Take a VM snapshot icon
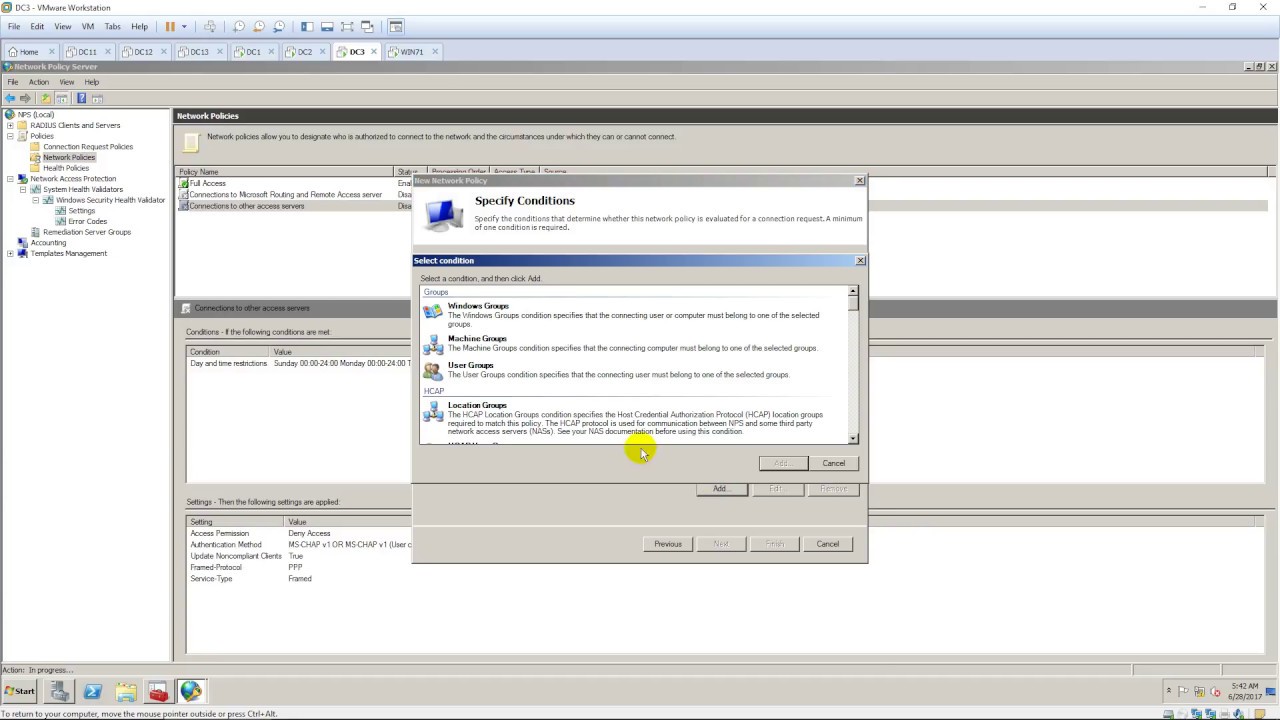1280x720 pixels. (238, 26)
